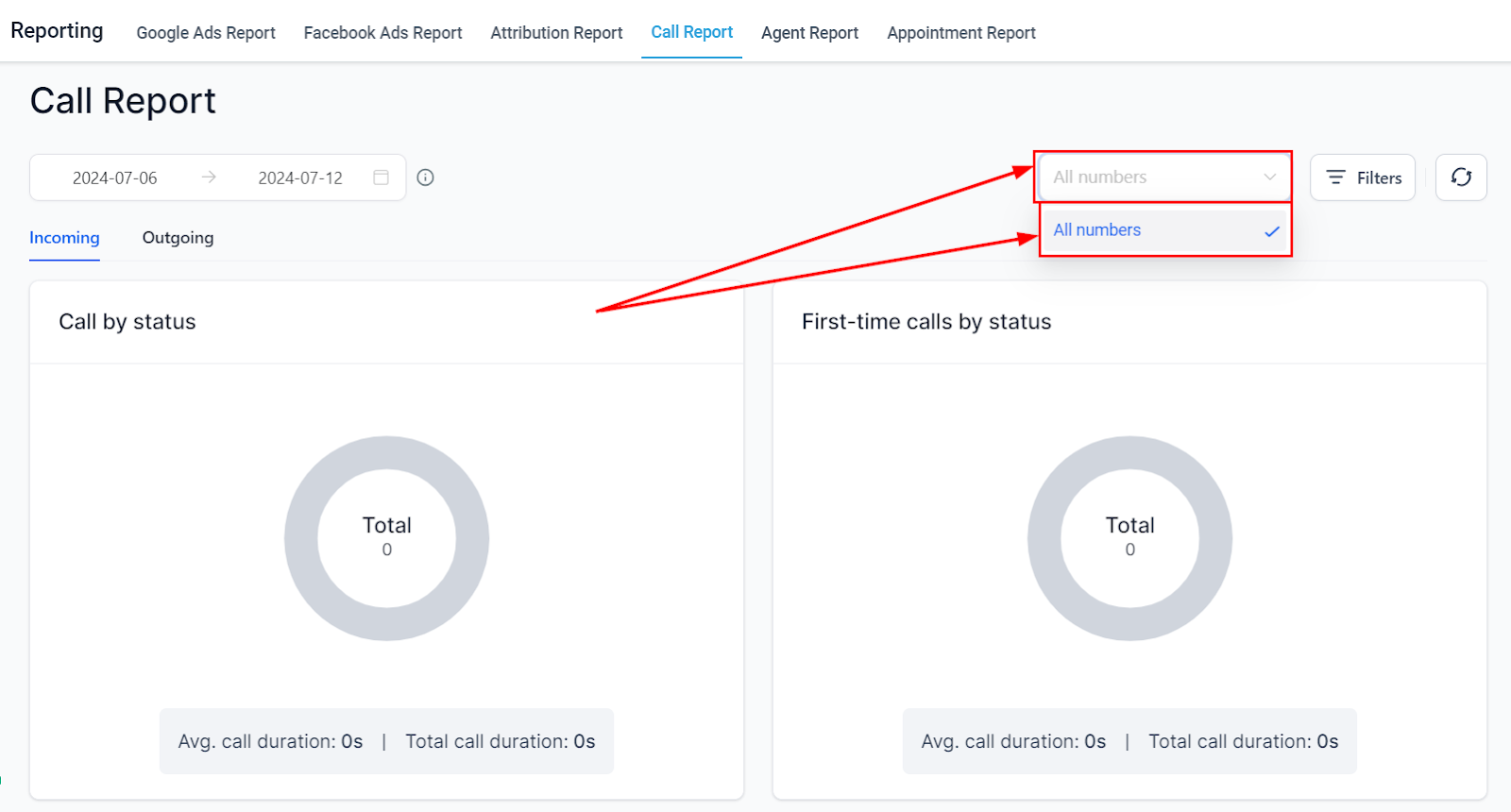Click the filter lines icon
Viewport: 1511px width, 812px height.
click(1335, 178)
